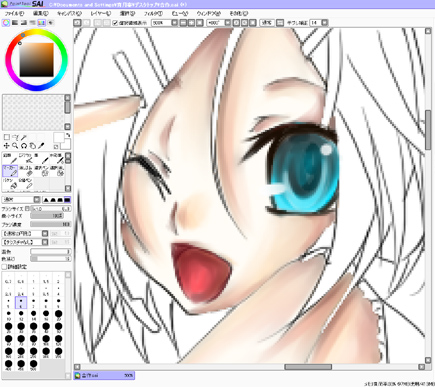Open the rotation angle dropdown
The width and height of the screenshot is (435, 388).
click(x=228, y=23)
